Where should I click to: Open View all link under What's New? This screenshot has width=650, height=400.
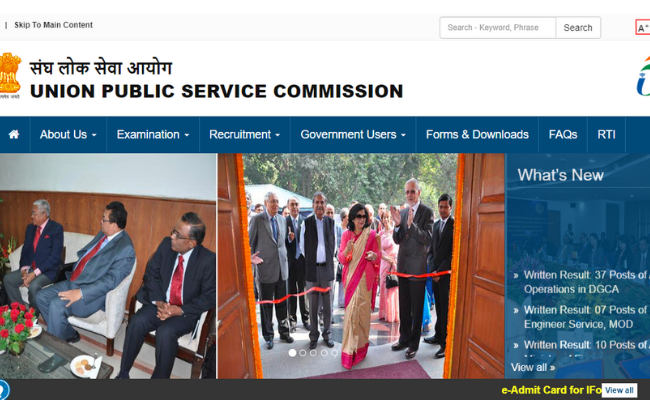coord(533,367)
